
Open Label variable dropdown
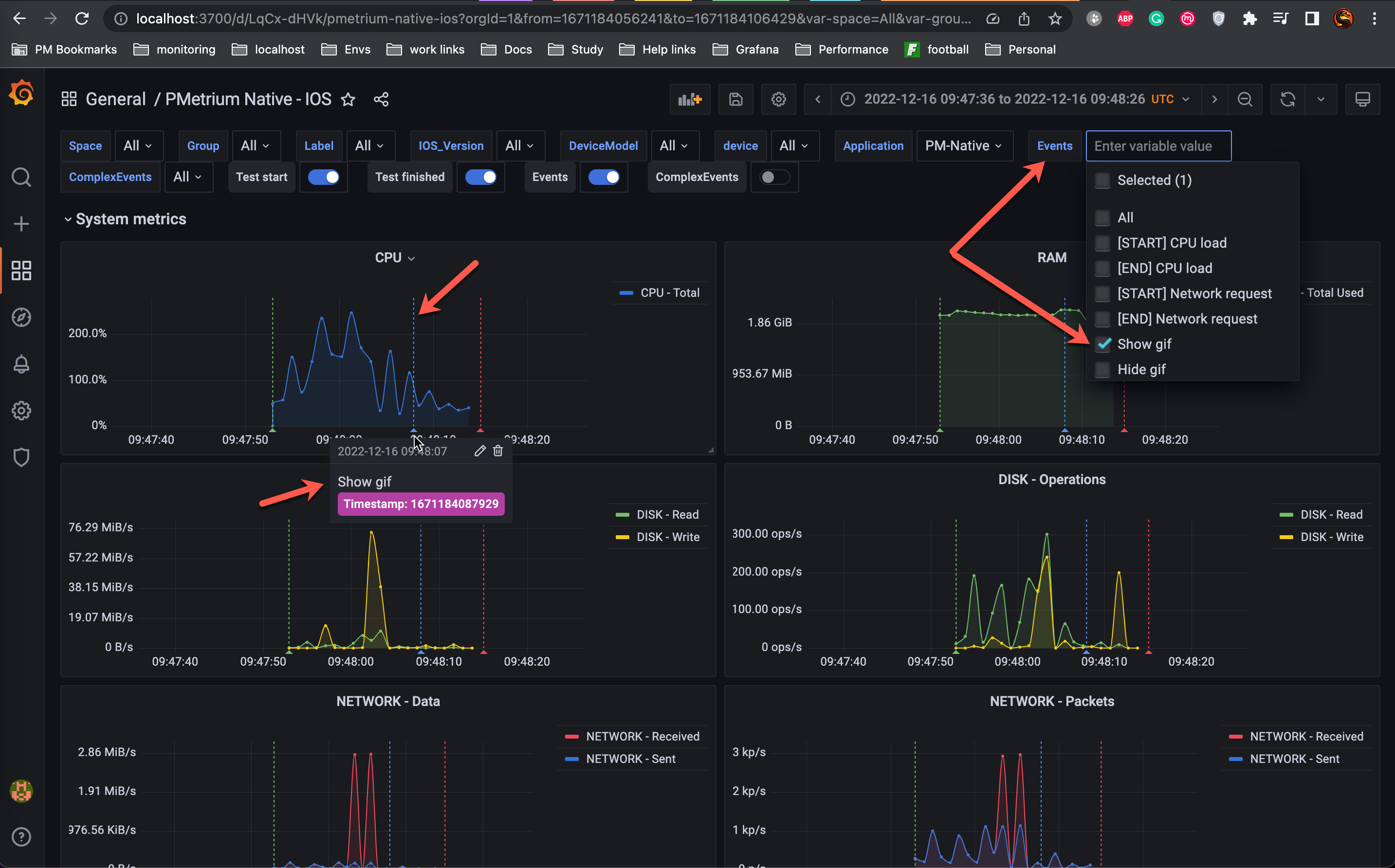point(370,146)
